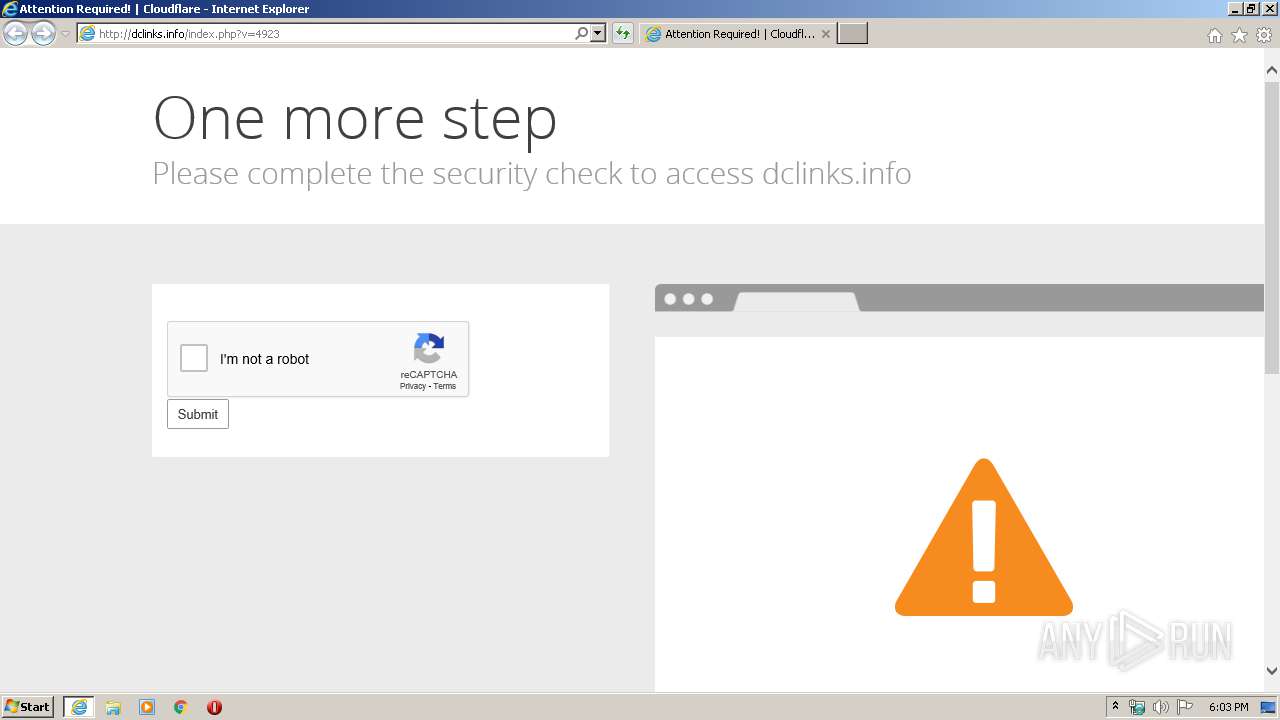Click the reCAPTCHA logo
1280x720 pixels.
[x=429, y=349]
